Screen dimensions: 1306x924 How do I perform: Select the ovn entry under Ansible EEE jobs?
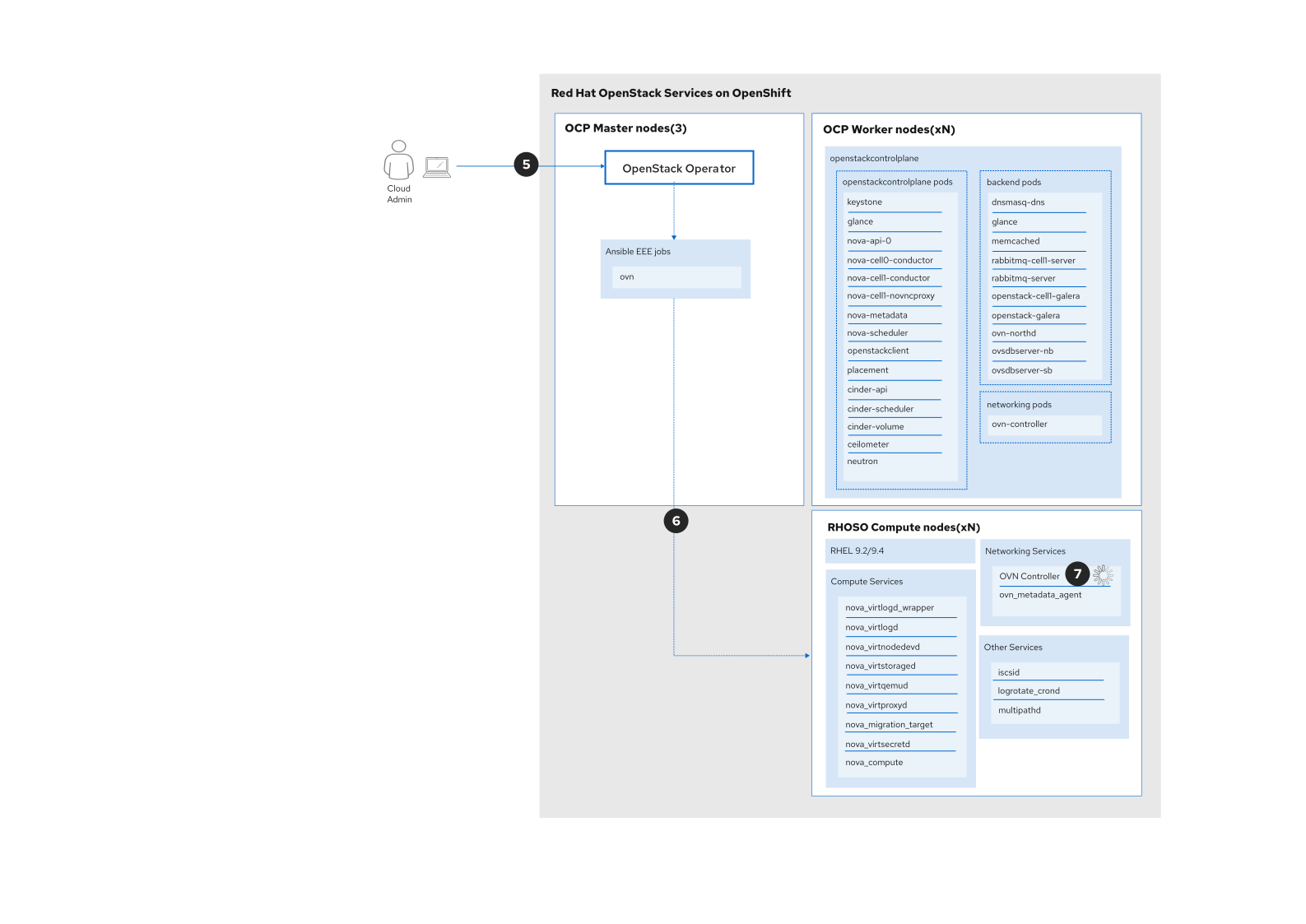[x=627, y=277]
